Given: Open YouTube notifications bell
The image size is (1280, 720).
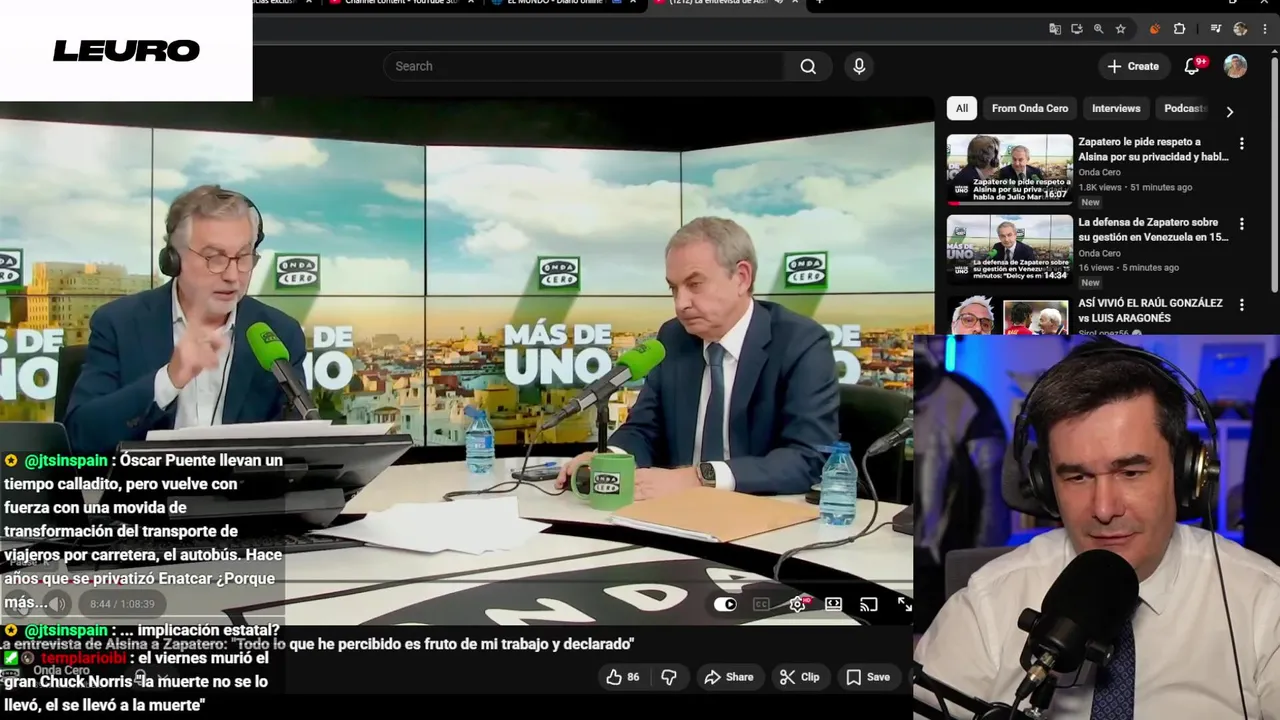Looking at the screenshot, I should (1193, 66).
